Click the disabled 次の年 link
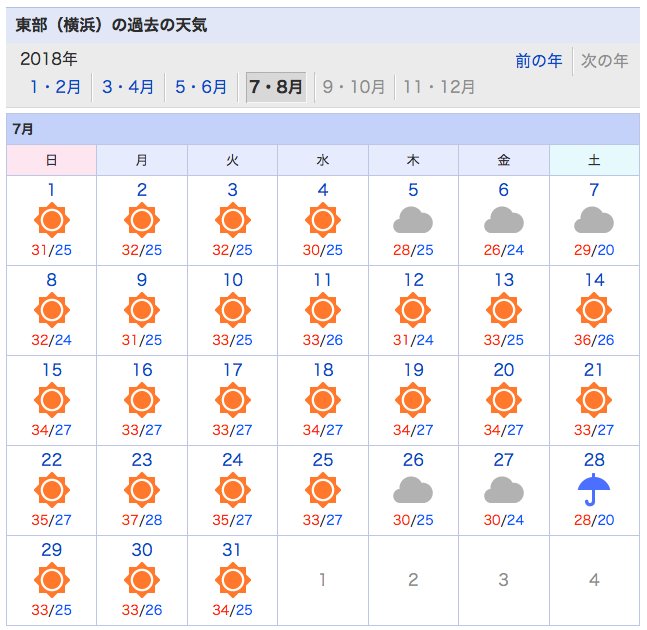 (x=604, y=61)
